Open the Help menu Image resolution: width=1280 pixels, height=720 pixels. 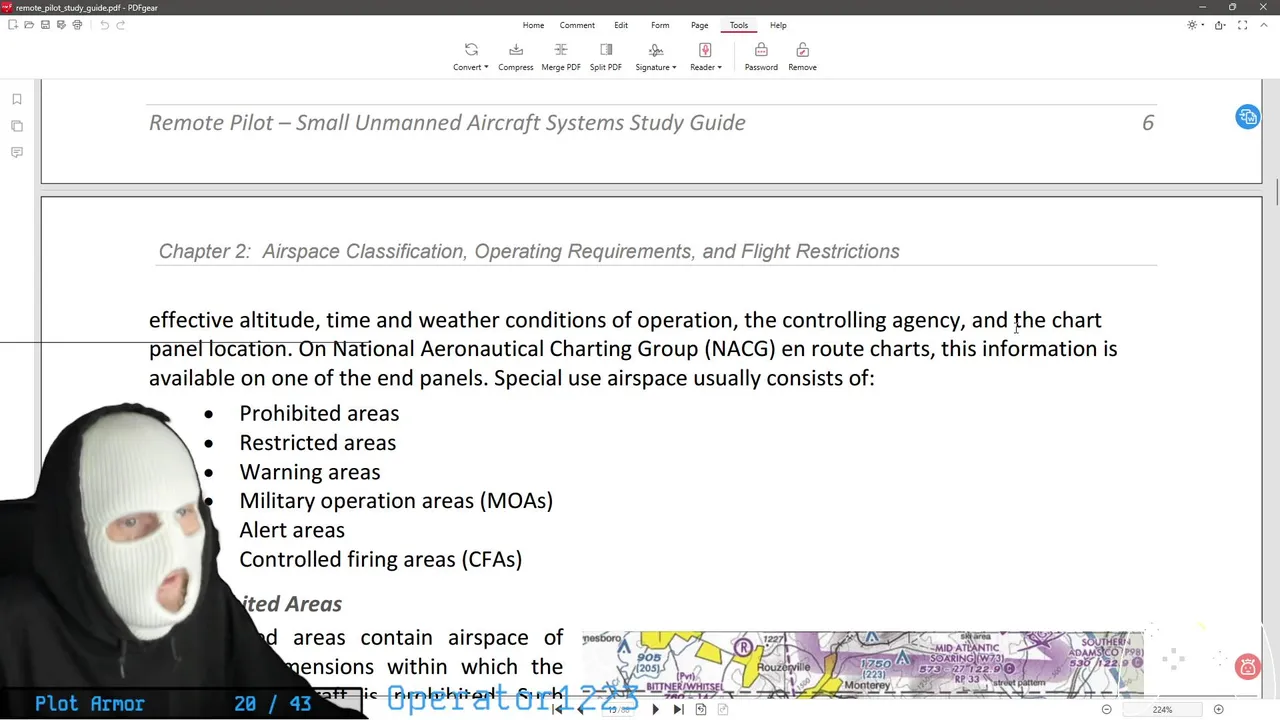(x=778, y=25)
